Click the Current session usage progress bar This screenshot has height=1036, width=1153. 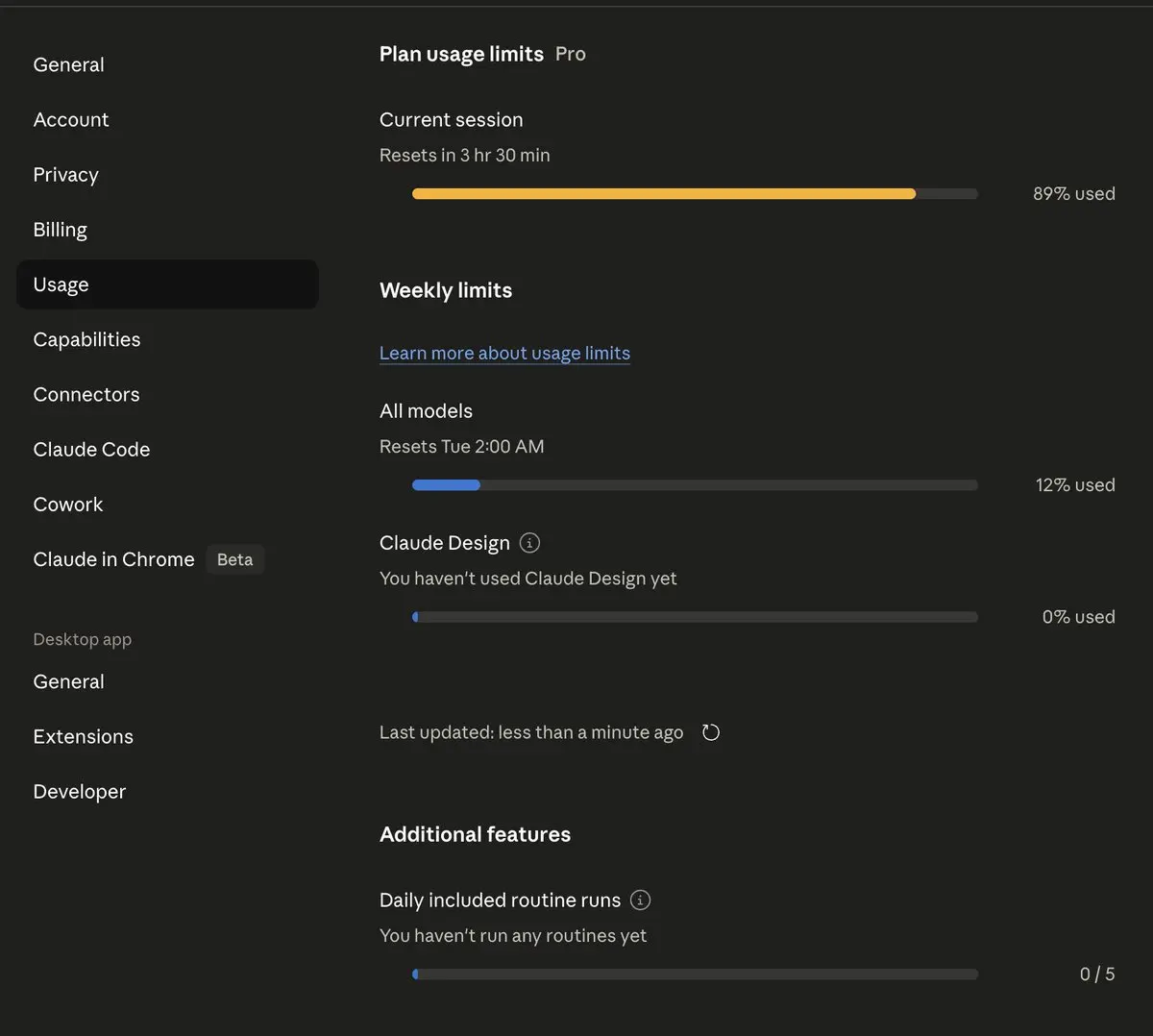(x=695, y=194)
